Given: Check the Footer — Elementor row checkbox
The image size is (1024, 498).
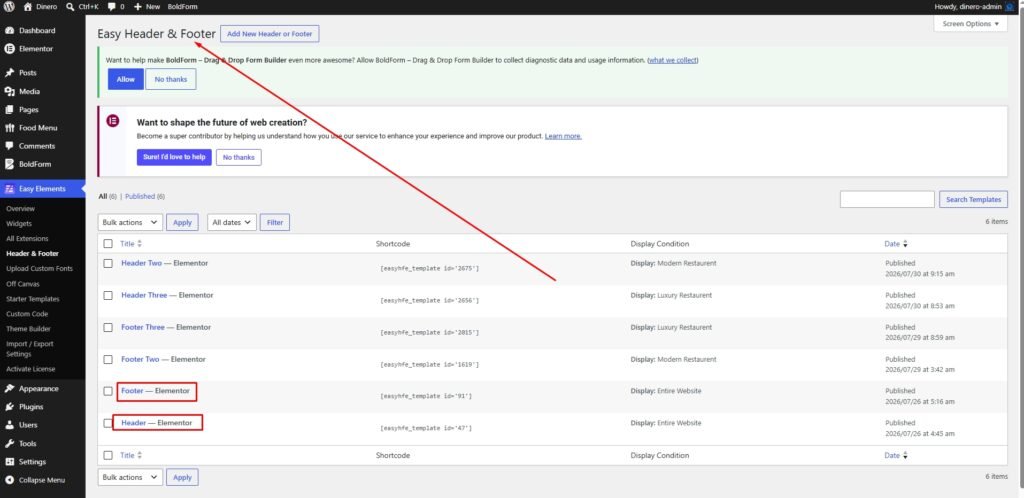Looking at the screenshot, I should [108, 391].
